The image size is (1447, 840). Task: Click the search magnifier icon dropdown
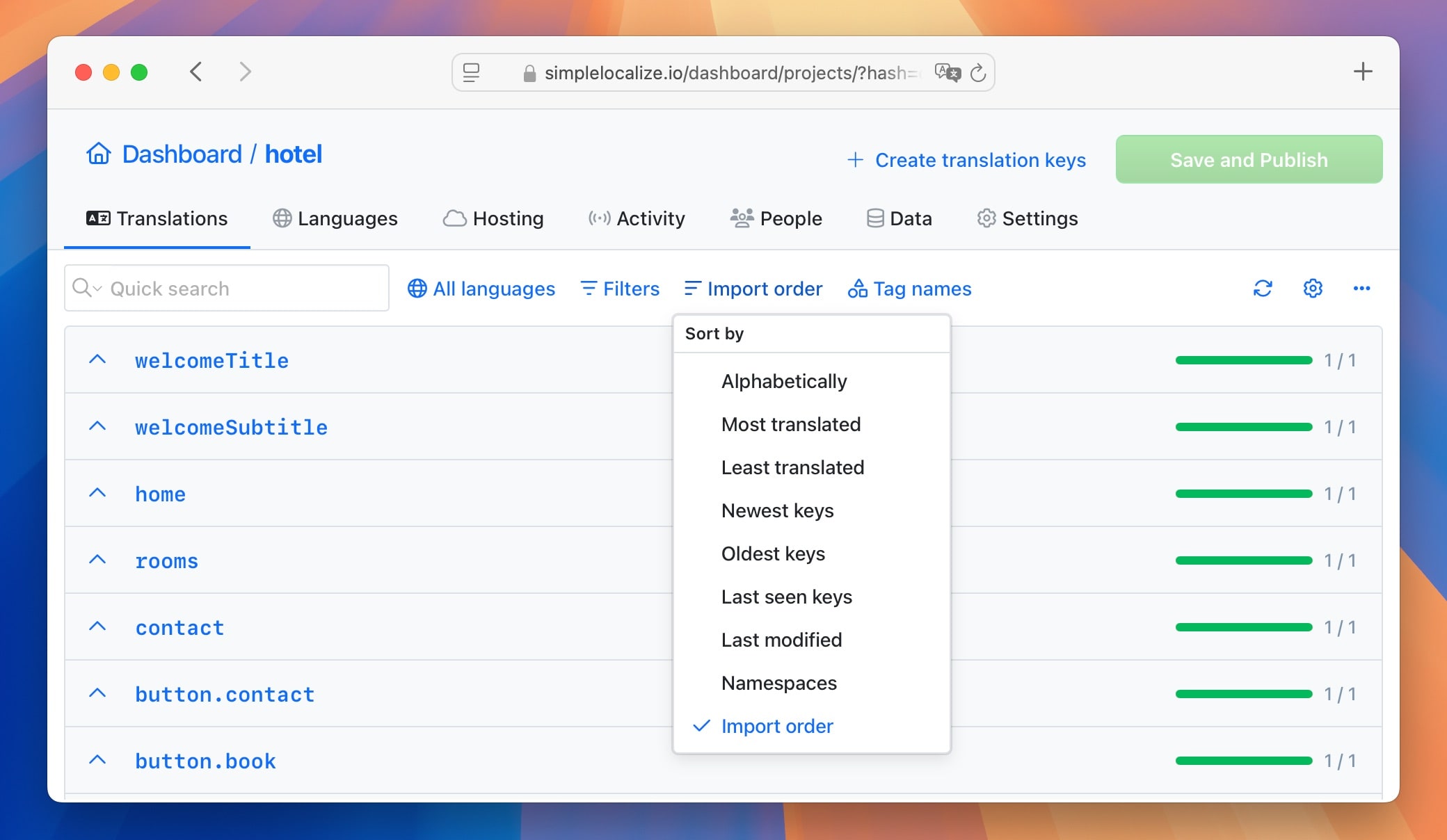(x=87, y=288)
